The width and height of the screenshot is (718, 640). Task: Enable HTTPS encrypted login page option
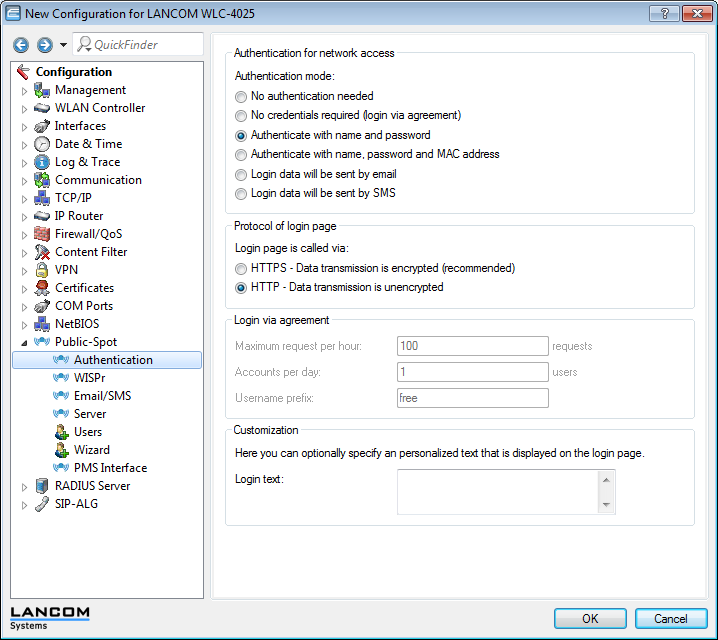click(x=240, y=269)
